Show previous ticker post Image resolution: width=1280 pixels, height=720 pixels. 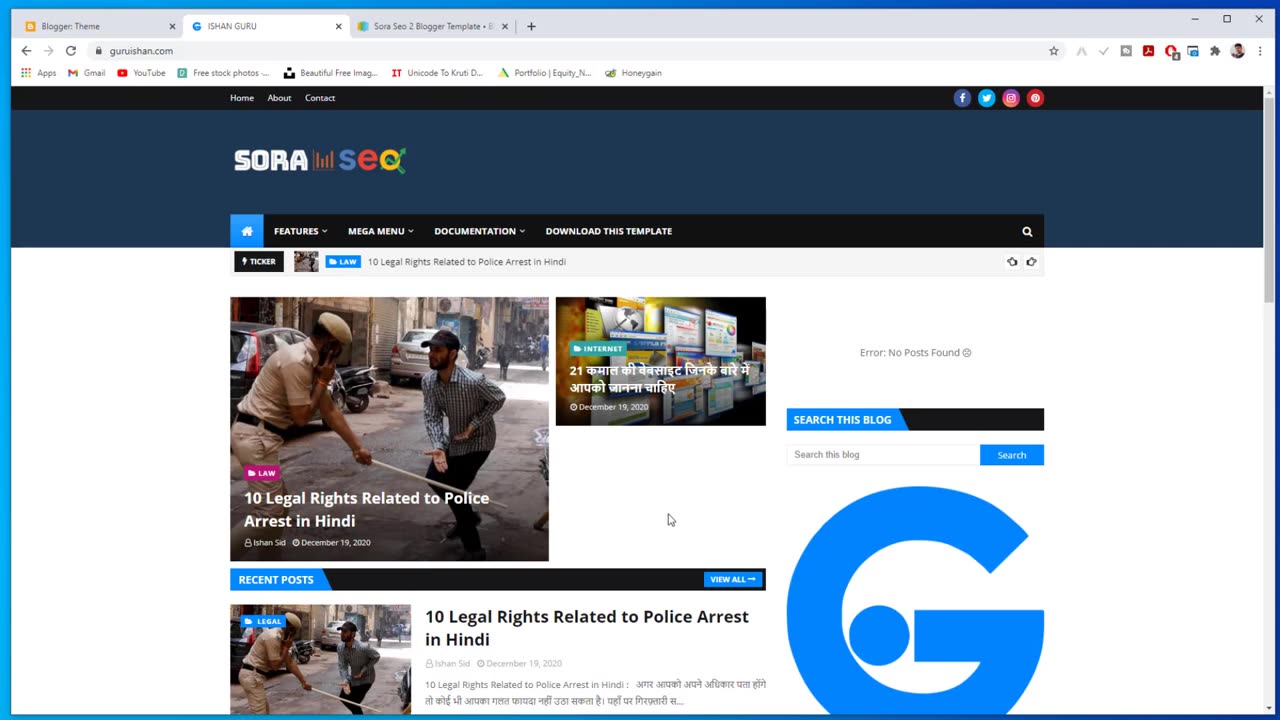(x=1012, y=262)
